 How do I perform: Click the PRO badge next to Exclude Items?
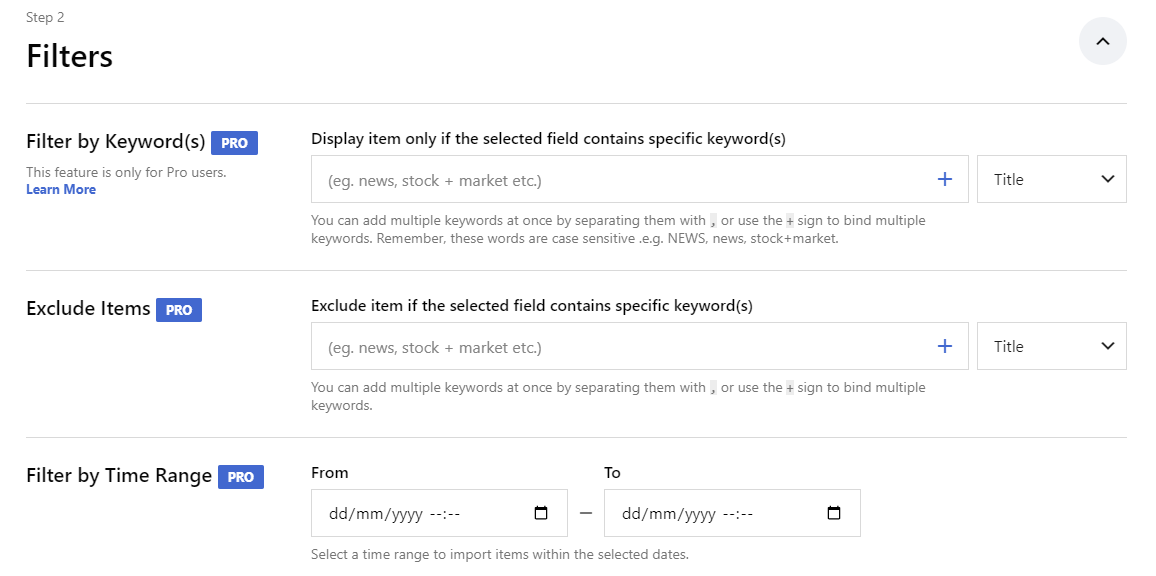click(x=179, y=309)
